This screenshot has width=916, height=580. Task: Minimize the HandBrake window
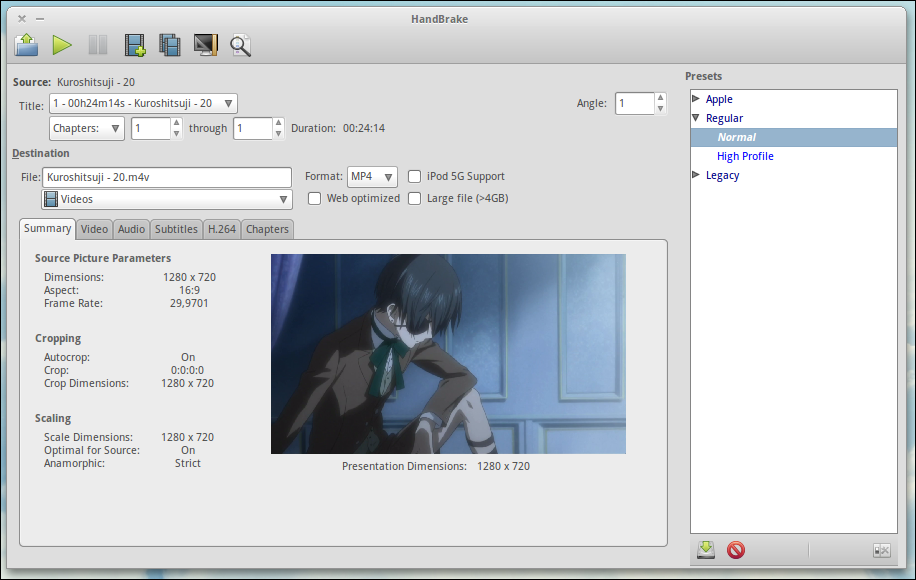point(40,19)
